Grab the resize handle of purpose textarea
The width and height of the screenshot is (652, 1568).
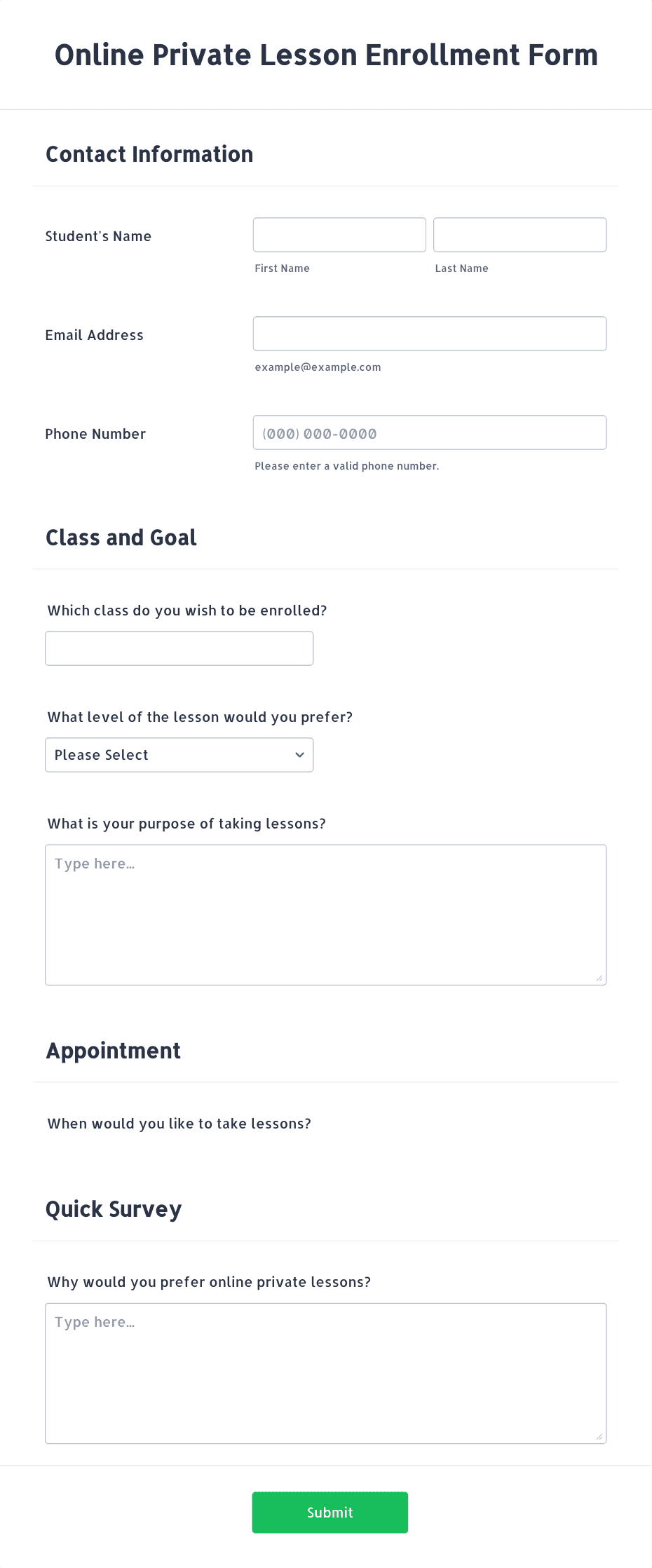coord(599,978)
